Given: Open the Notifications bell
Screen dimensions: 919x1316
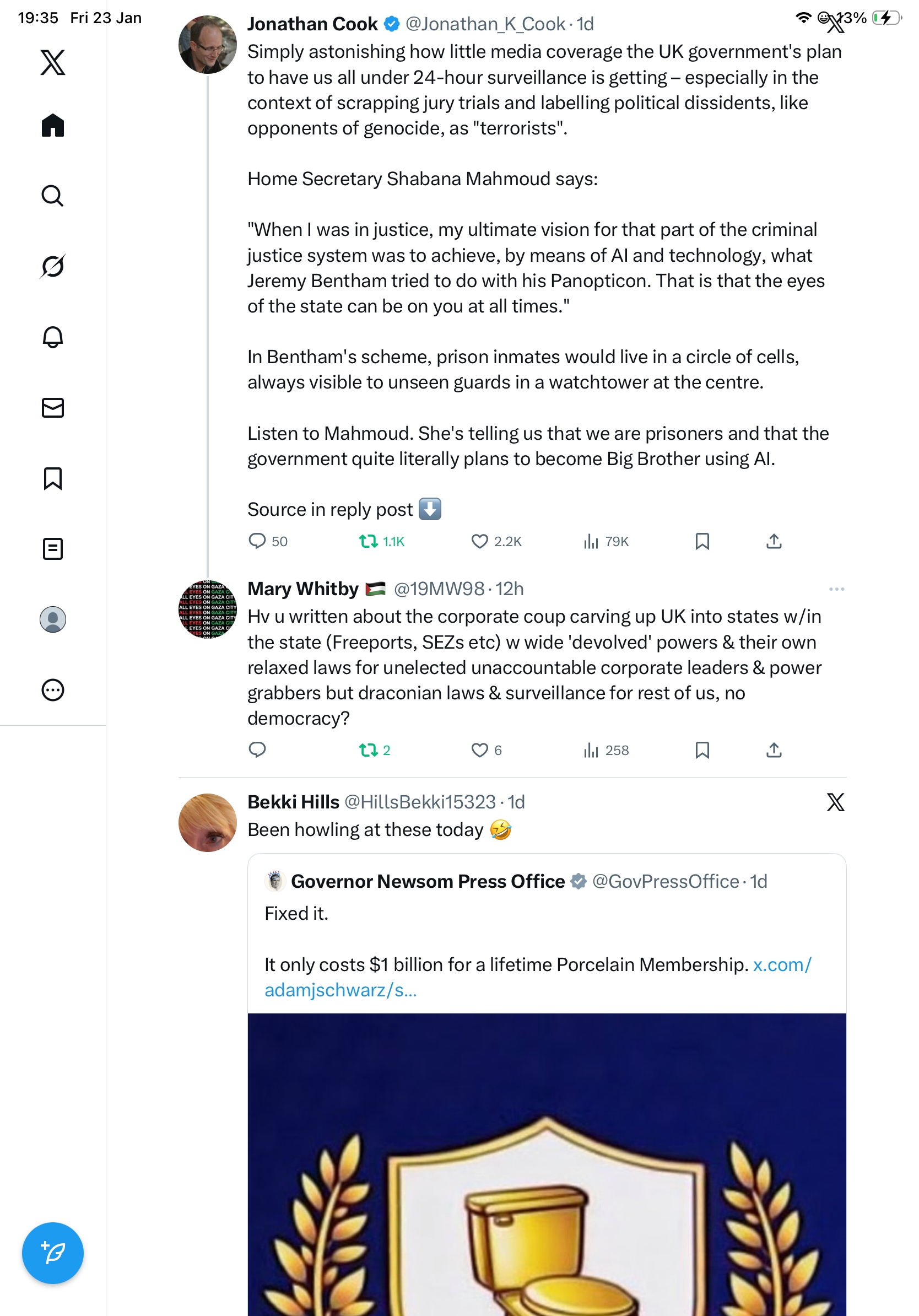Looking at the screenshot, I should pos(53,337).
